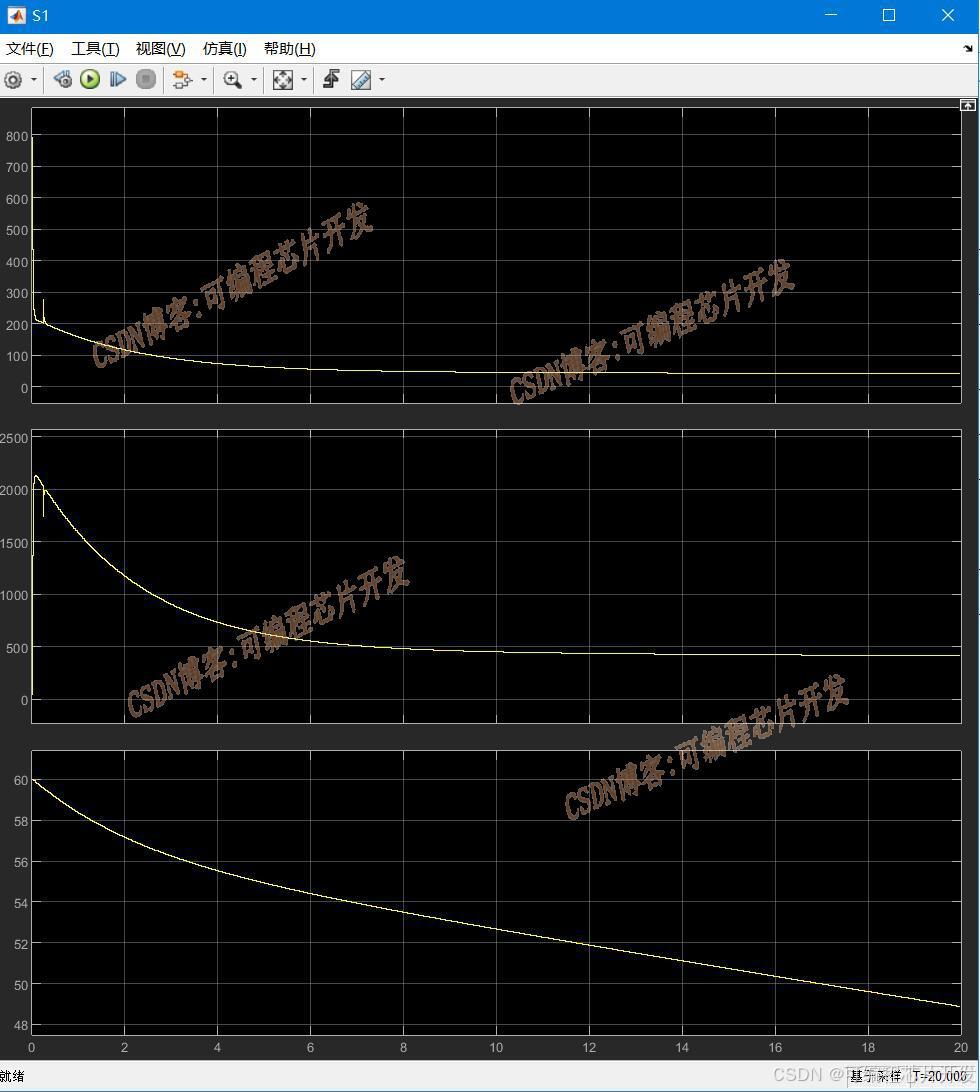
Task: Click the step forward button
Action: tap(118, 79)
